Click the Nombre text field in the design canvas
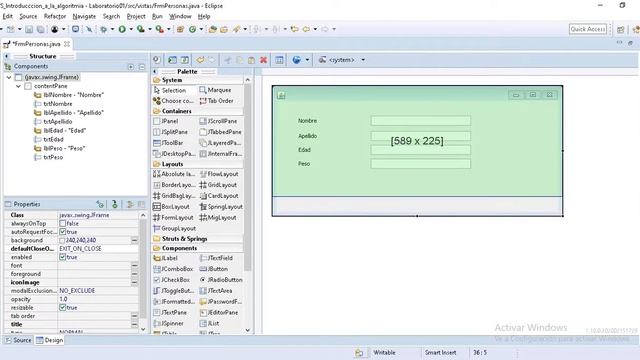This screenshot has height=360, width=640. tap(420, 121)
